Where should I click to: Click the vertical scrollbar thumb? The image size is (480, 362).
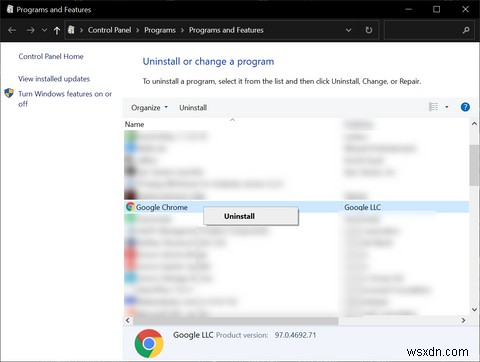coord(474,165)
